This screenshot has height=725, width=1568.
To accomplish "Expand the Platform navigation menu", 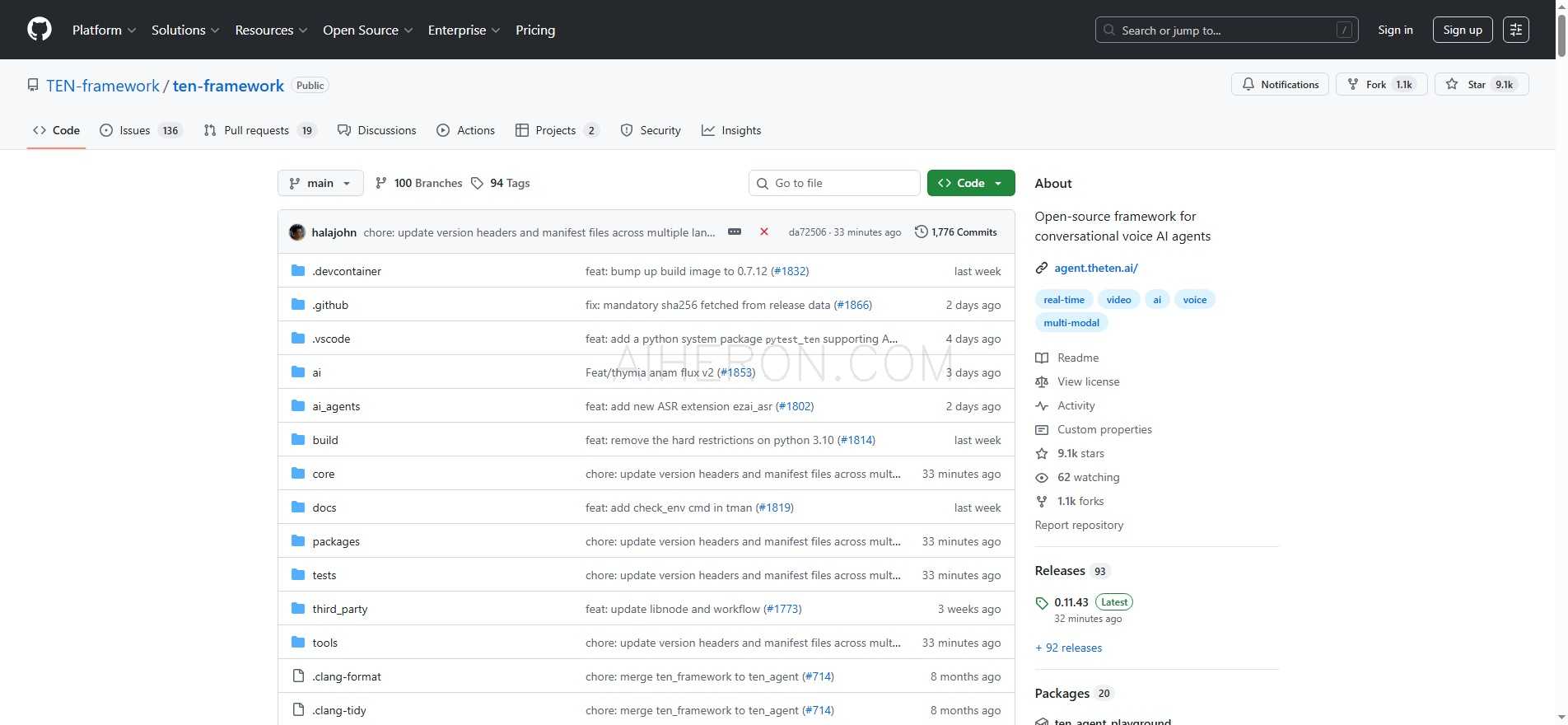I will [104, 30].
